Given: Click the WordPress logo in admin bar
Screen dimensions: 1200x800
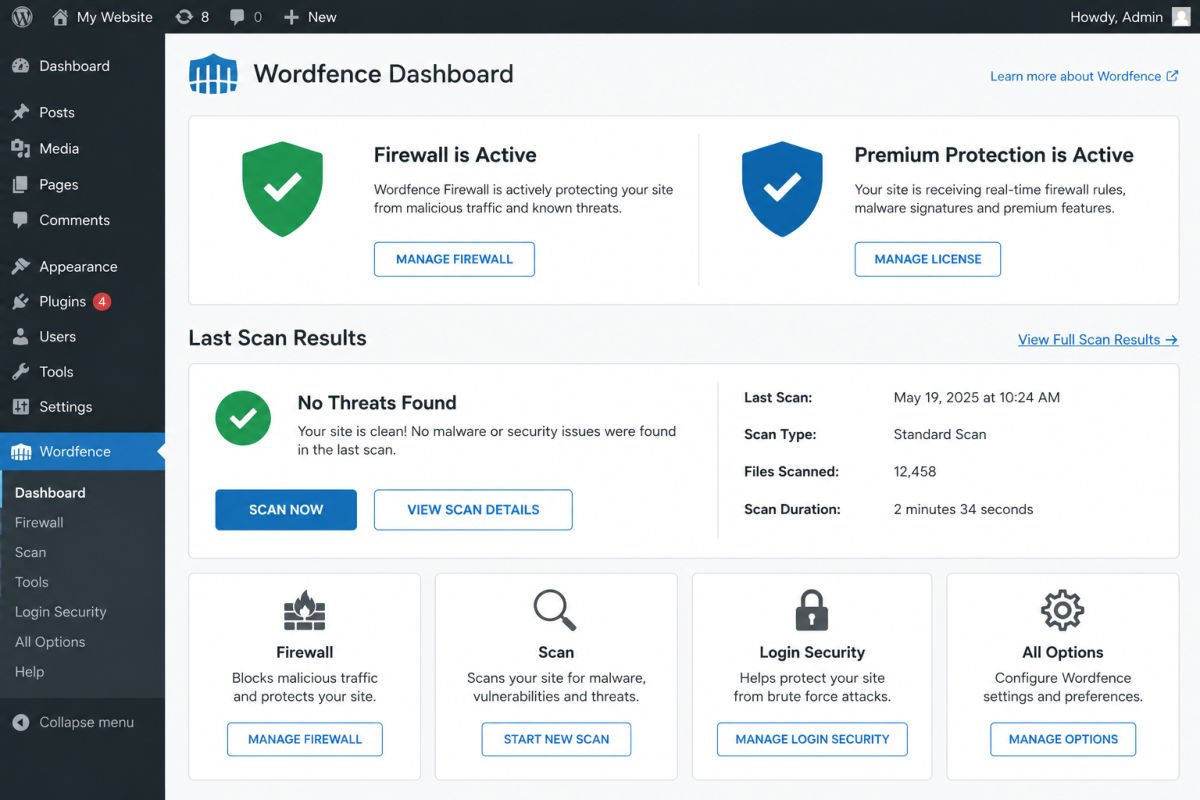Looking at the screenshot, I should click(x=21, y=17).
